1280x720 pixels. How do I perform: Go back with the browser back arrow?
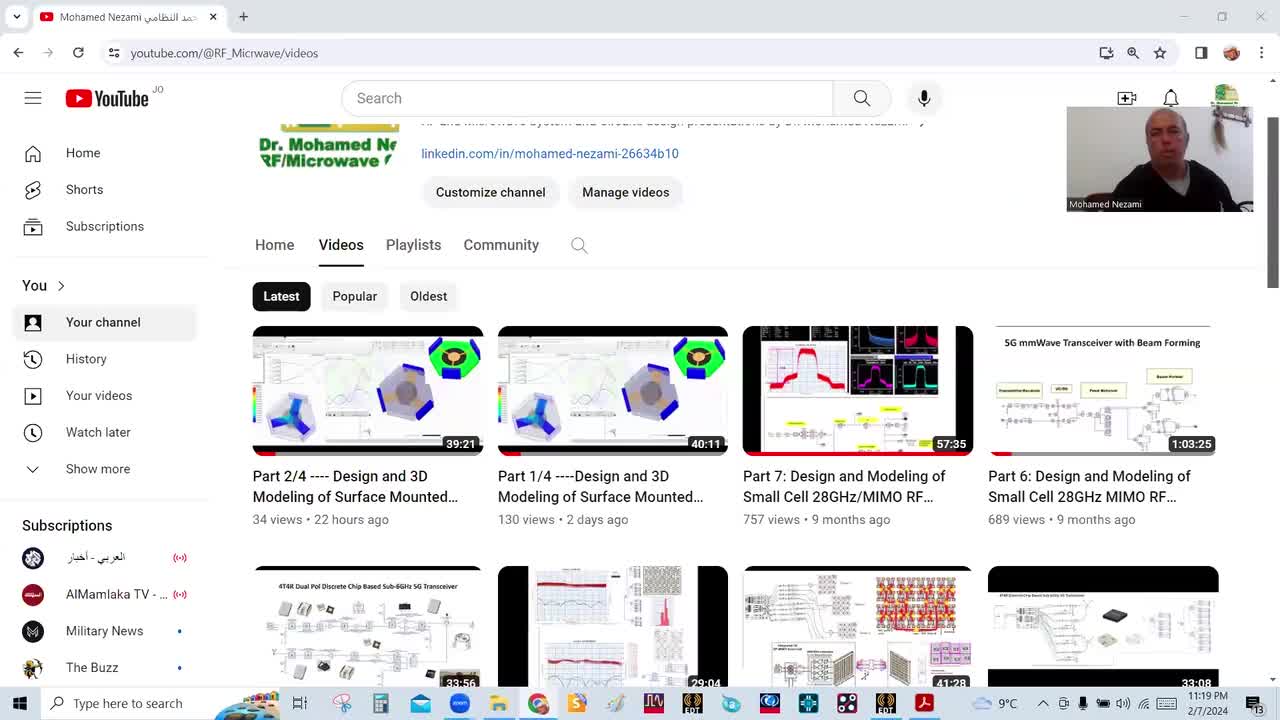click(19, 53)
